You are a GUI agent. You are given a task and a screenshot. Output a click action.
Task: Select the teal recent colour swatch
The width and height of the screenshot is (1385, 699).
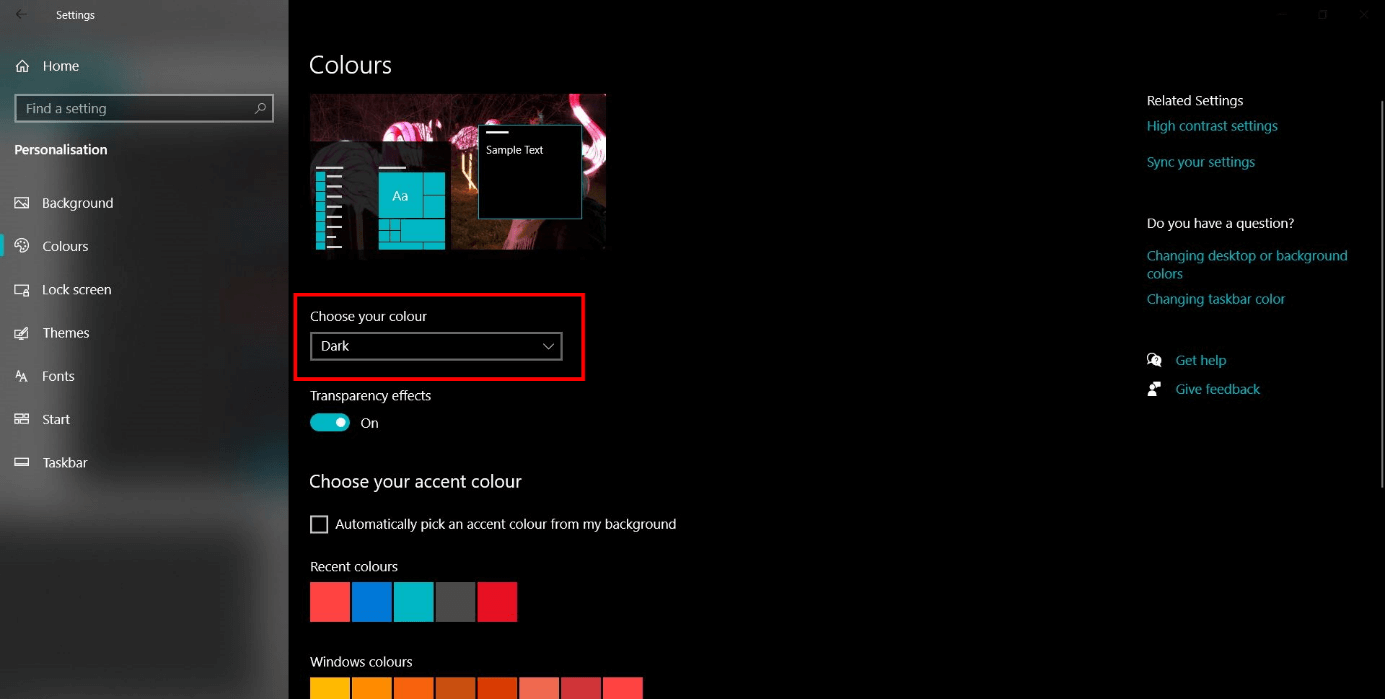pyautogui.click(x=413, y=601)
